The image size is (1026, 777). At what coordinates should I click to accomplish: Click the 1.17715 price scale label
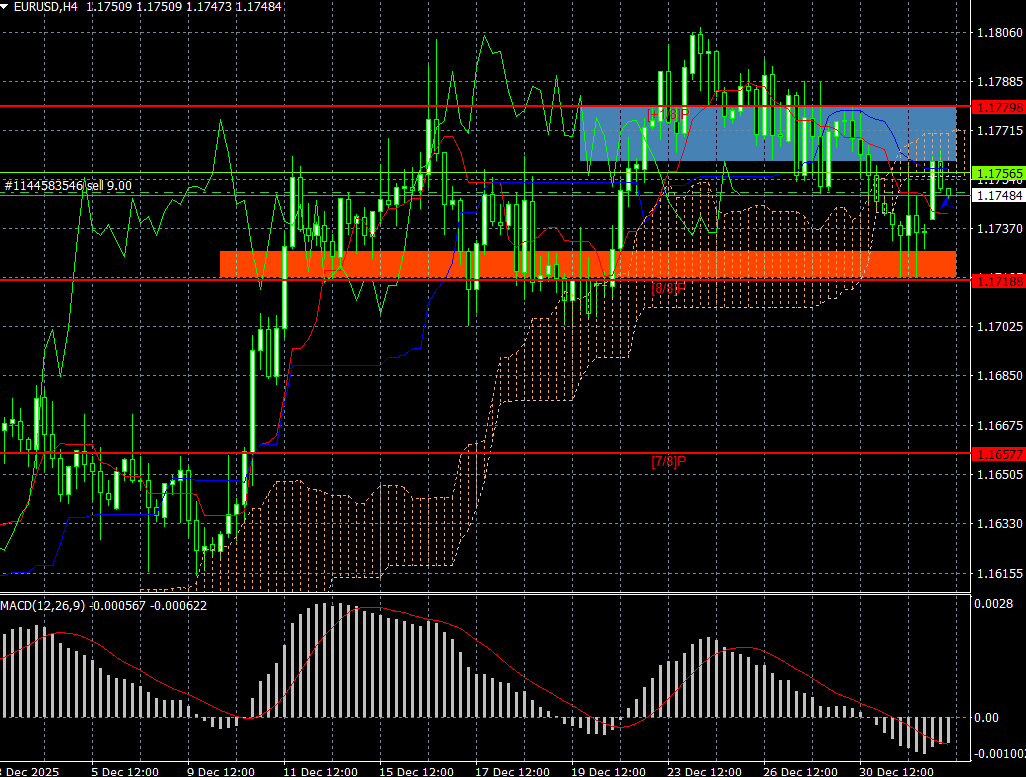(999, 131)
